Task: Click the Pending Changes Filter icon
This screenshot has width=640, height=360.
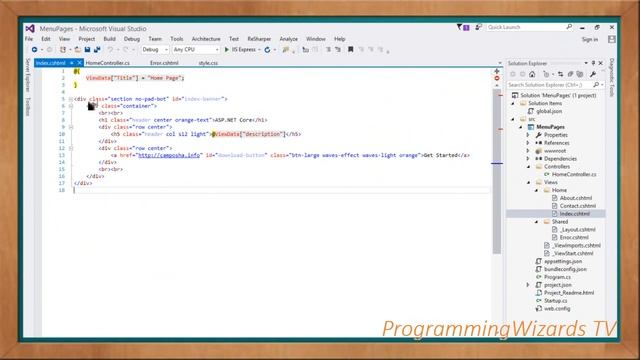Action: [x=546, y=74]
